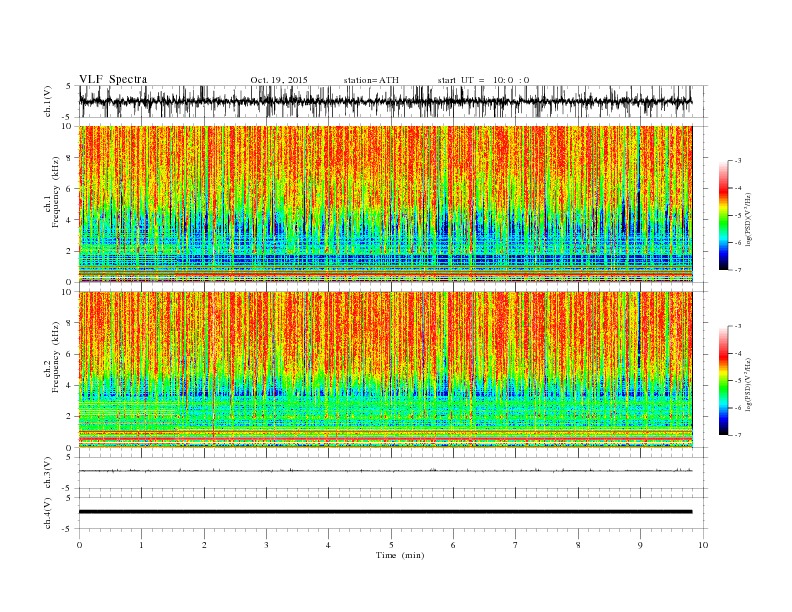Click the ch.1 waveform trace panel
The width and height of the screenshot is (792, 612).
pyautogui.click(x=393, y=101)
